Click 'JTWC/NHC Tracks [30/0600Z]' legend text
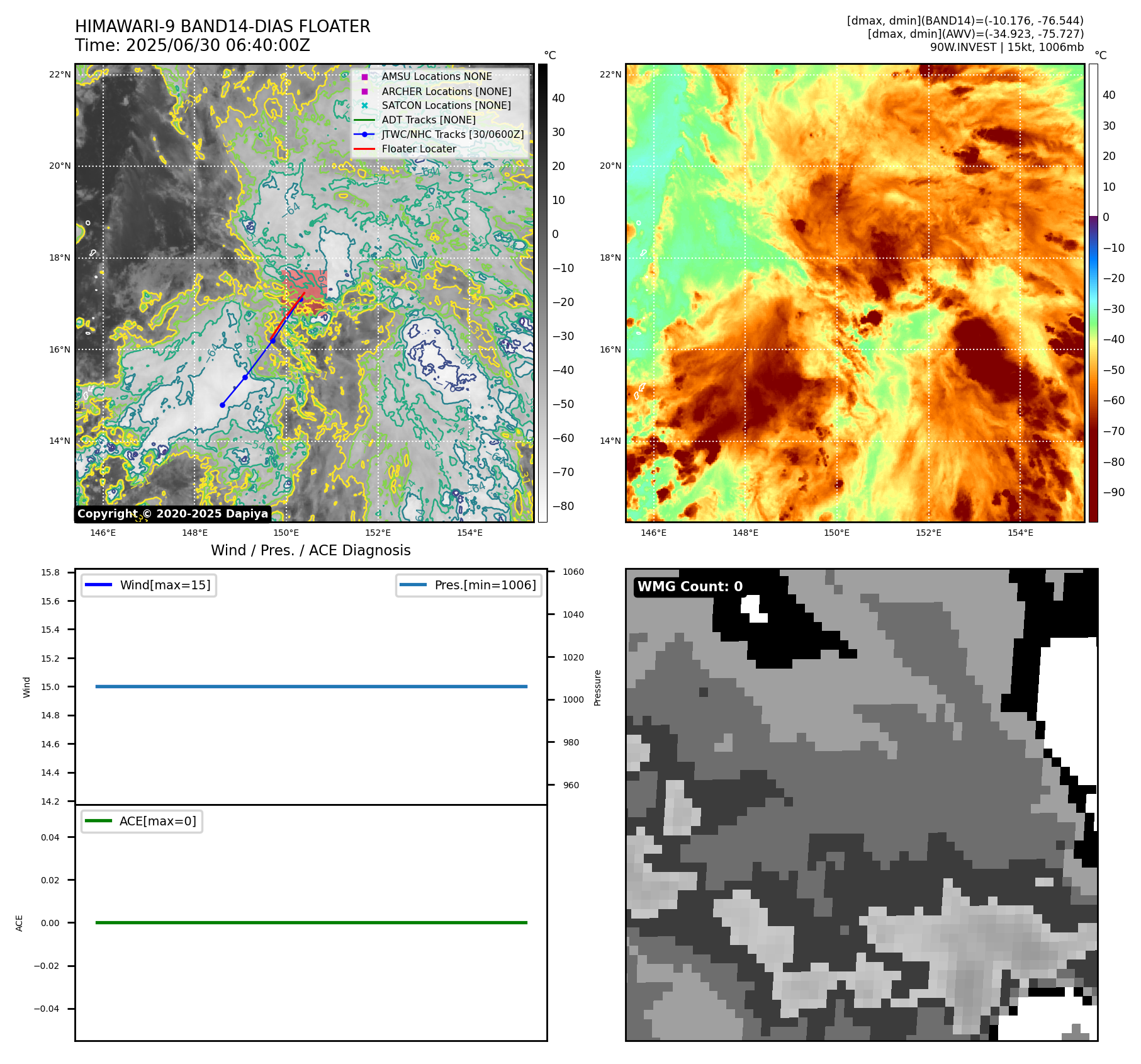The image size is (1141, 1064). tap(452, 135)
